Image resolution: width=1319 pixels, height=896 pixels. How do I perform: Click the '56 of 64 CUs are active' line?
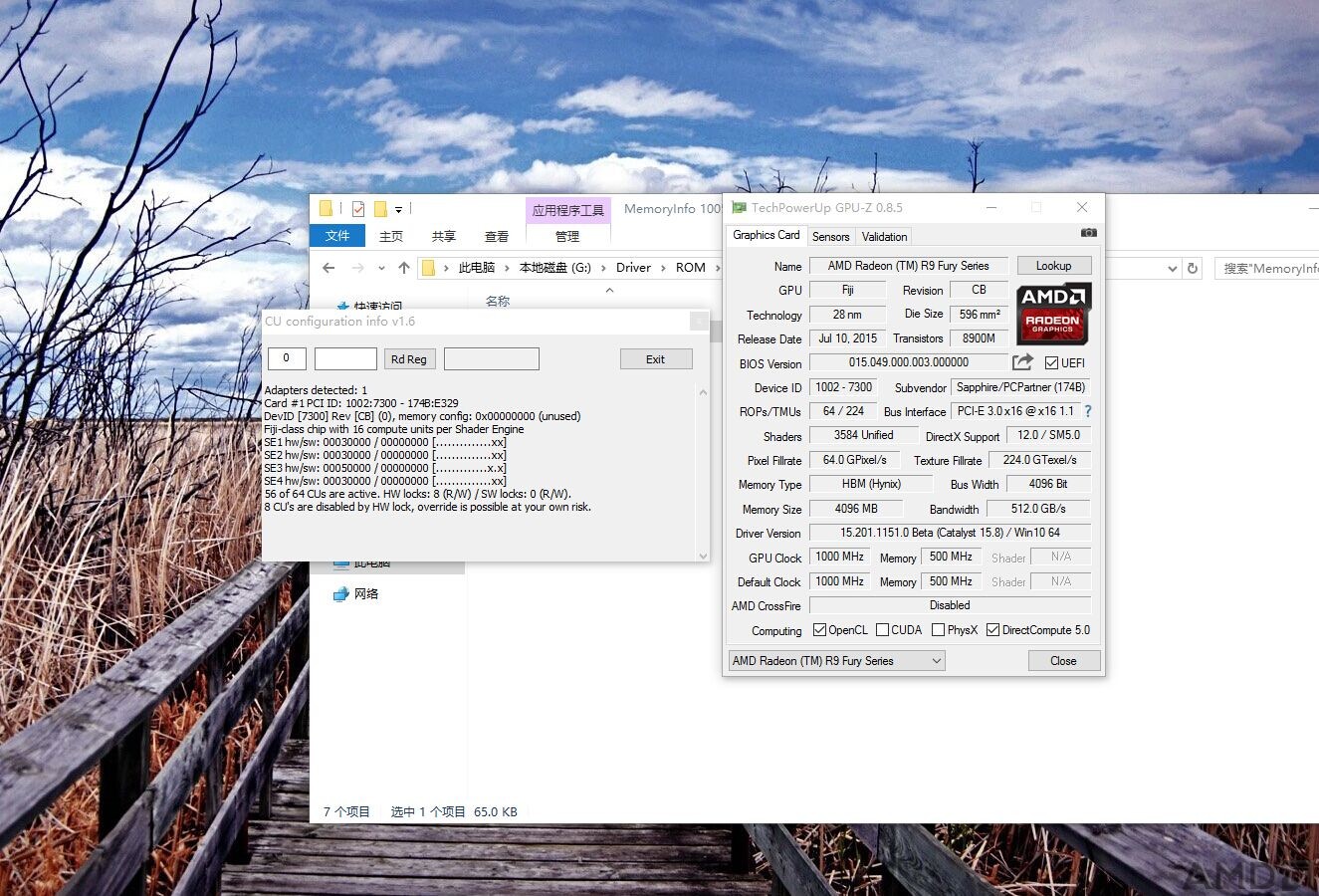417,494
